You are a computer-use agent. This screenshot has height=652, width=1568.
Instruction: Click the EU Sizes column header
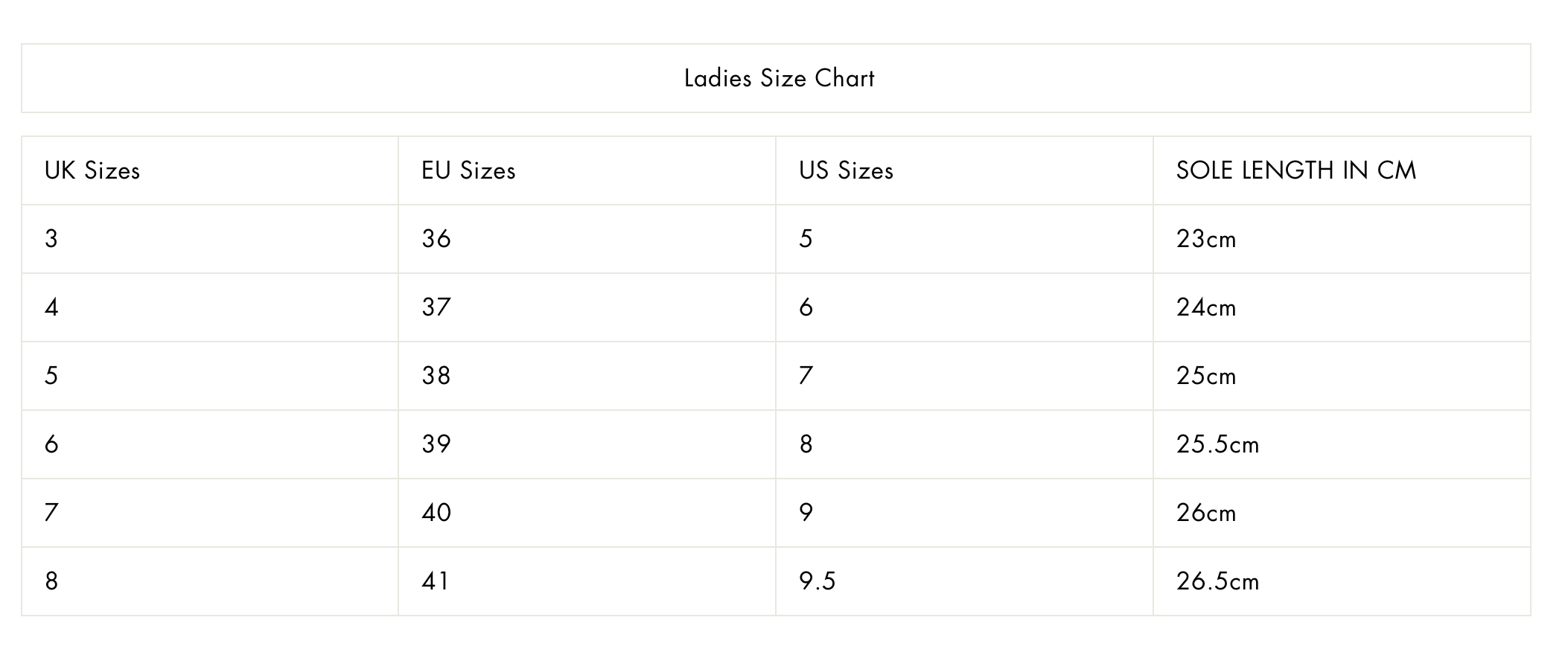pos(468,170)
